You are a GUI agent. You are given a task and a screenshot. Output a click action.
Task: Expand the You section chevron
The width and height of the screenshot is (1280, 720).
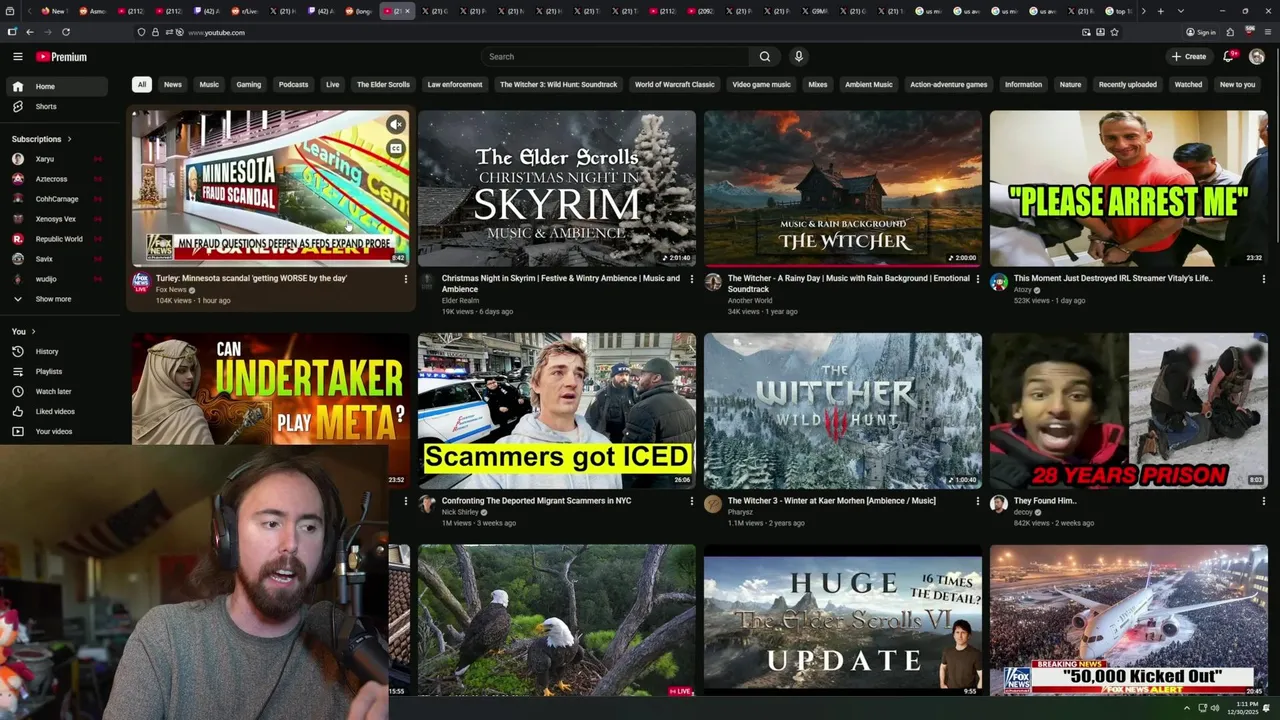pos(33,332)
